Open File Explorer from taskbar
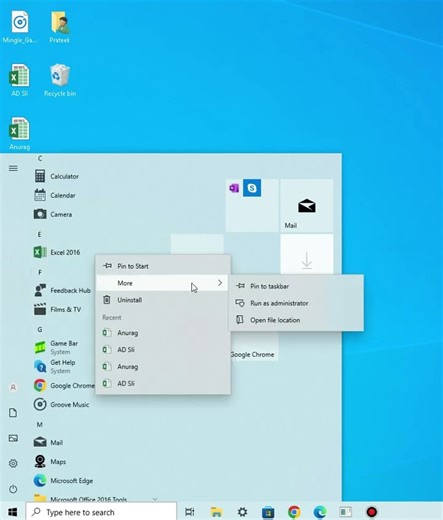This screenshot has height=520, width=443. click(x=216, y=512)
